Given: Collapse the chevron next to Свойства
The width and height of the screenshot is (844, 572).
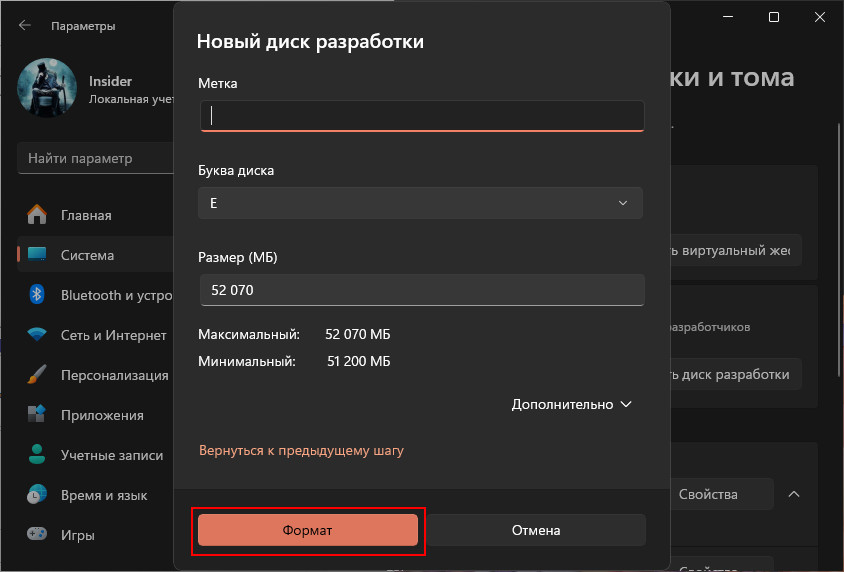Looking at the screenshot, I should 794,494.
